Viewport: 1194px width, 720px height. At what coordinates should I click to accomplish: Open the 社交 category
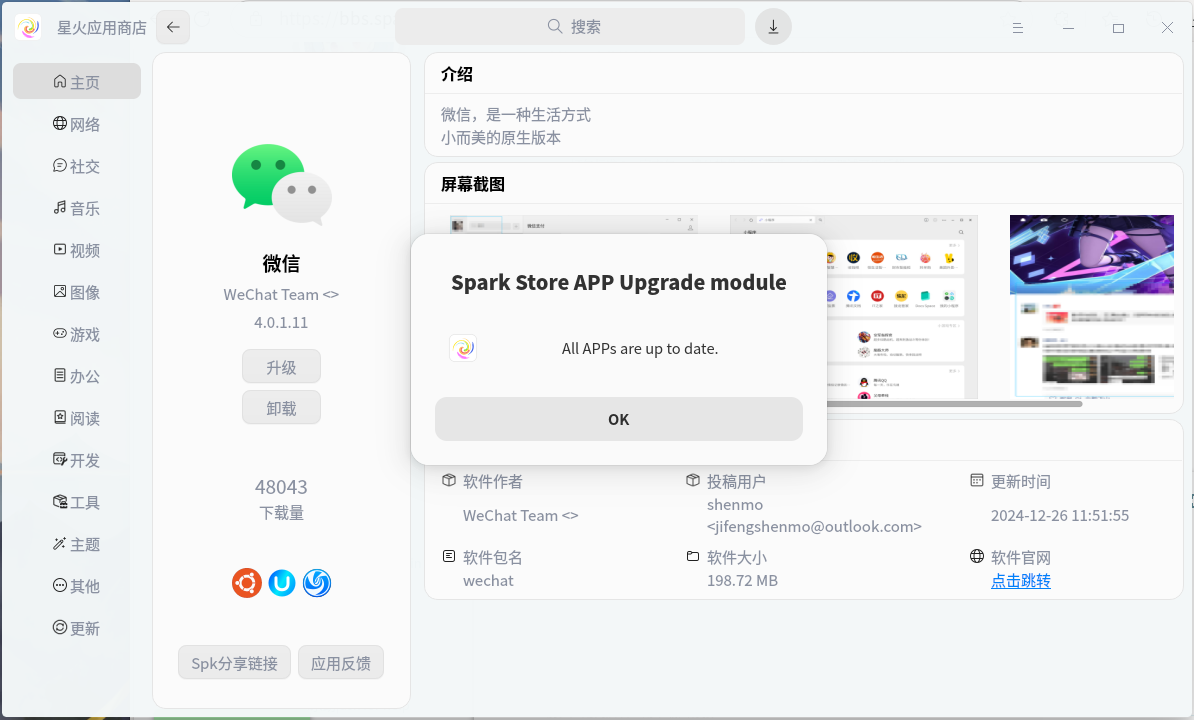[77, 166]
